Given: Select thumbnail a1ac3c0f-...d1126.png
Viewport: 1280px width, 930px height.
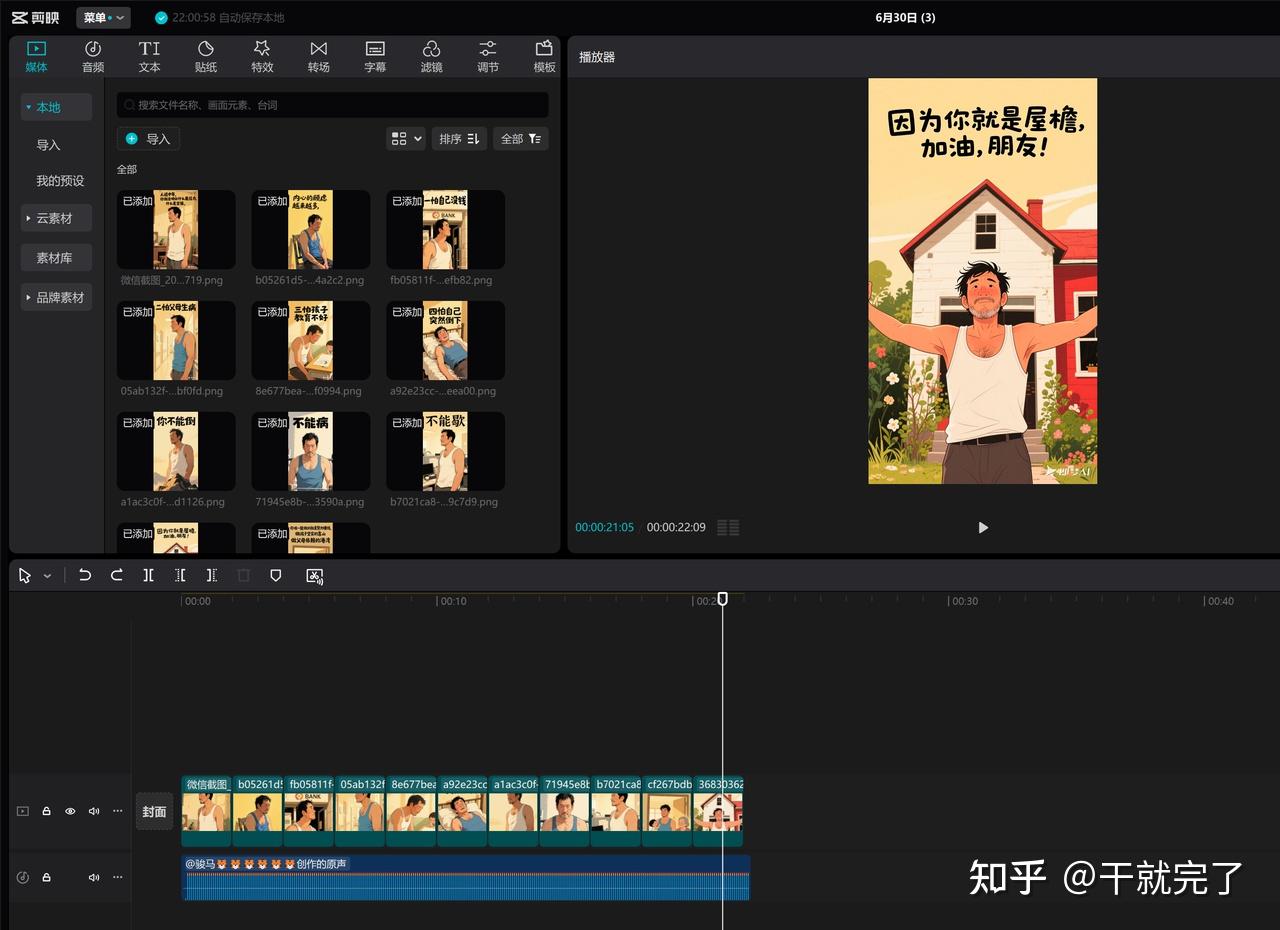Looking at the screenshot, I should click(176, 451).
